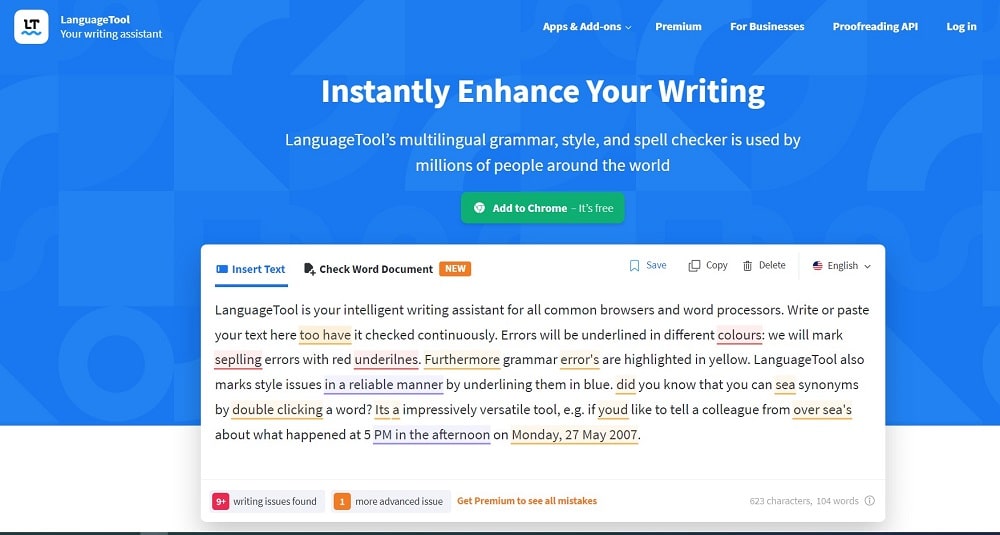The height and width of the screenshot is (535, 1000).
Task: Open the Premium page
Action: (678, 27)
